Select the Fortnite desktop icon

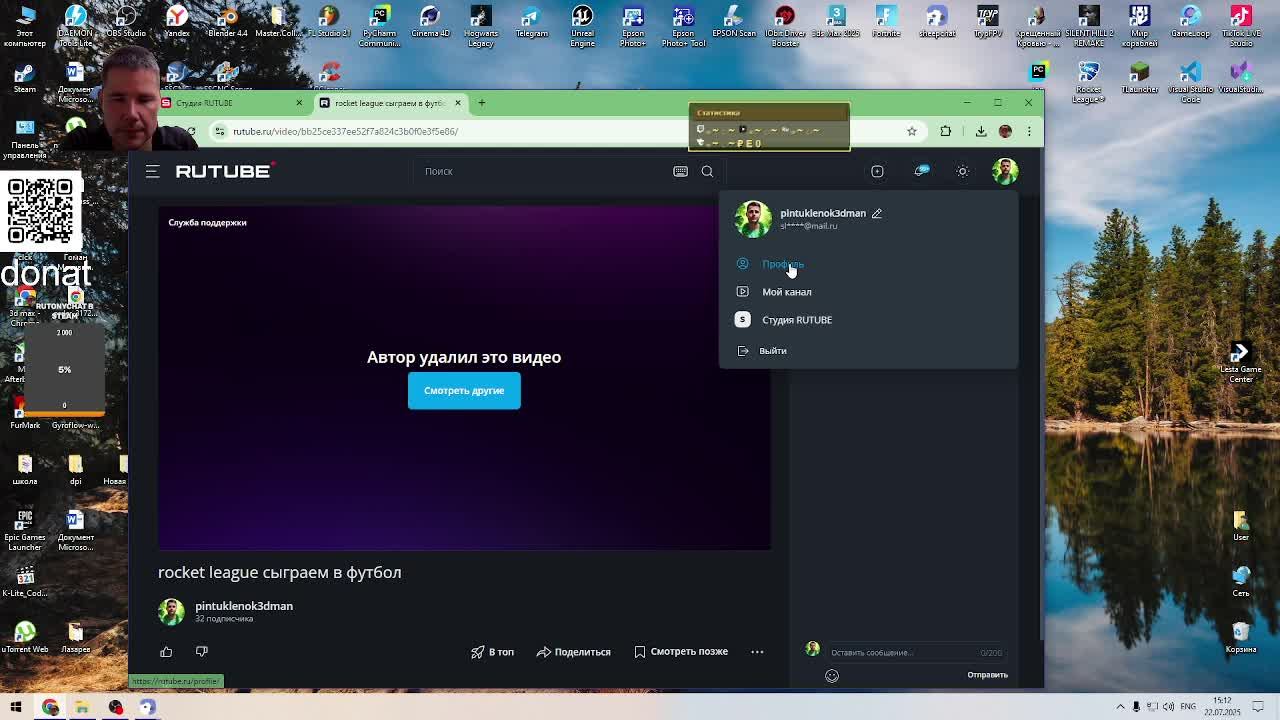coord(886,22)
